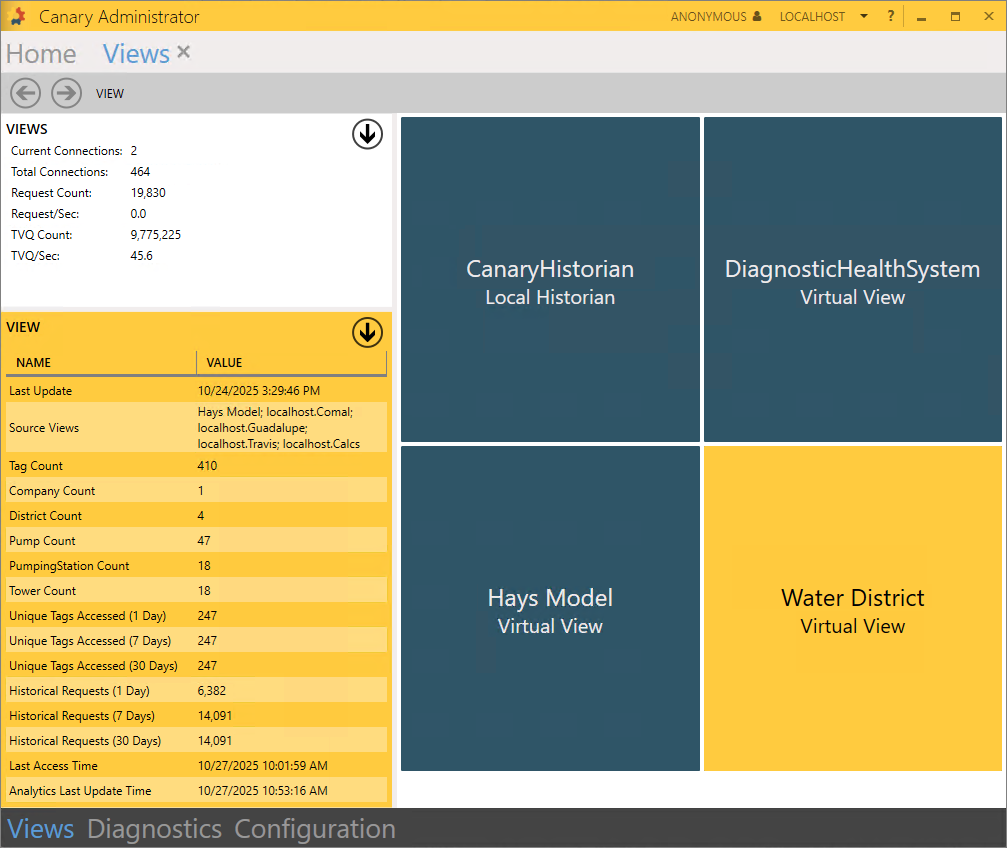Screen dimensions: 1007x848
Task: Open the Hays Model Virtual View tile
Action: pyautogui.click(x=550, y=609)
